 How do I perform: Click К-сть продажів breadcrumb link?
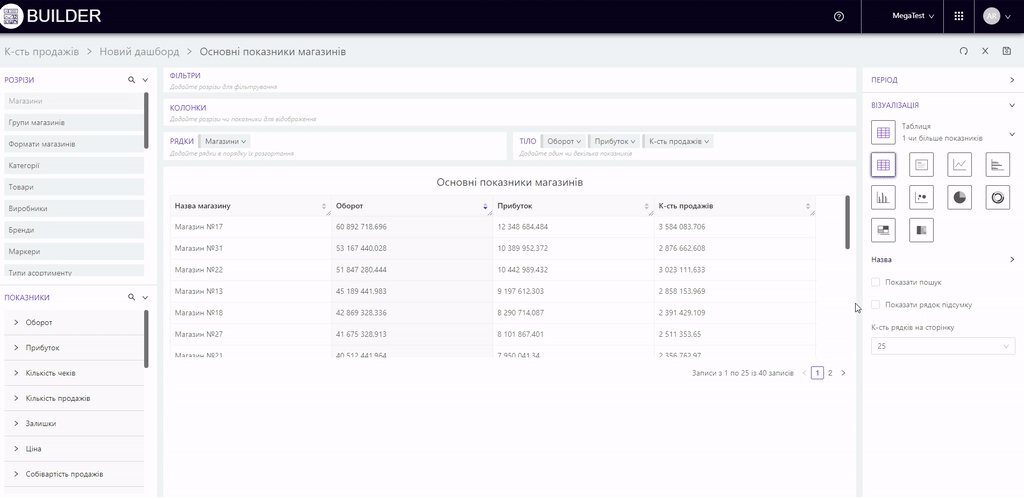pyautogui.click(x=42, y=51)
